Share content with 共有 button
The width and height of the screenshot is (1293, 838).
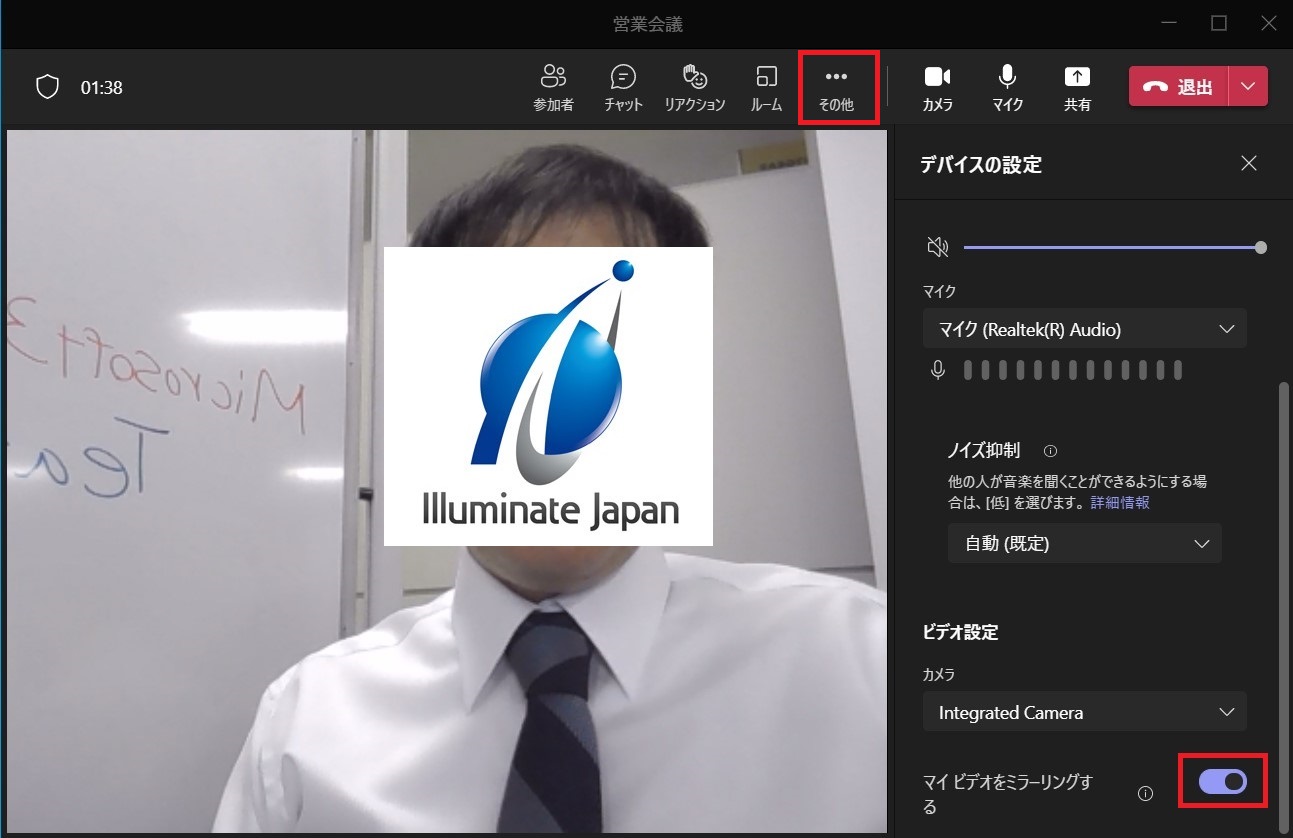(1077, 87)
